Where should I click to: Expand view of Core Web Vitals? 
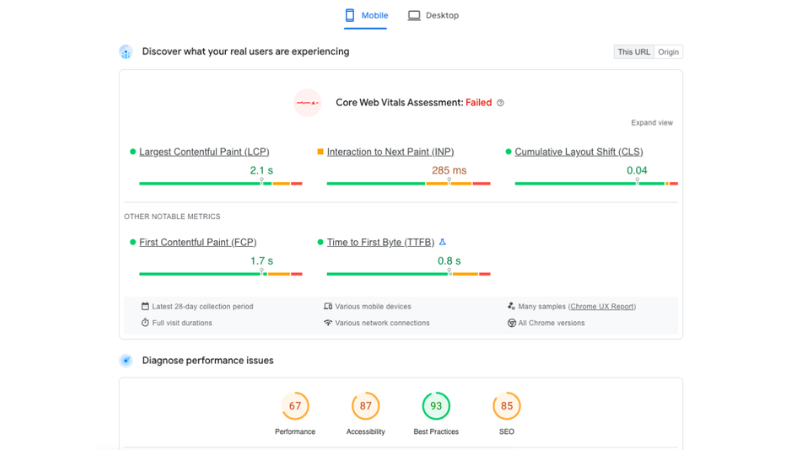(651, 123)
